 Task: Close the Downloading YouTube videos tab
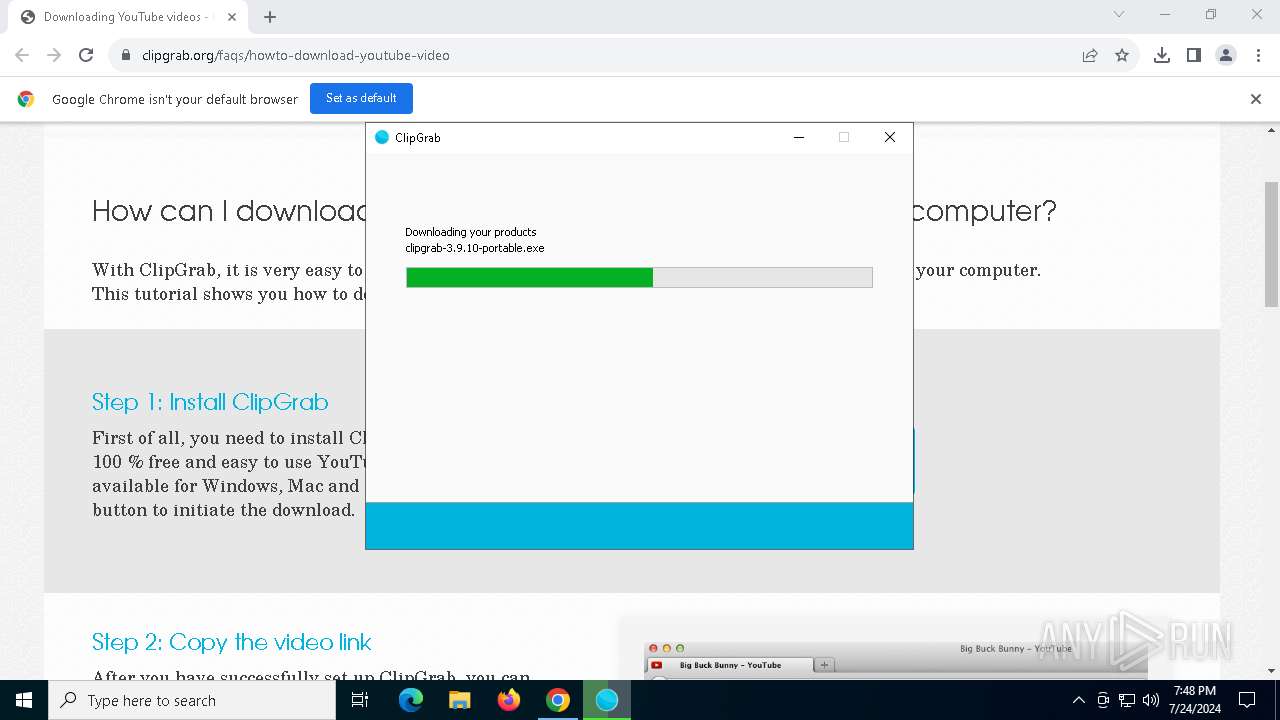pyautogui.click(x=232, y=17)
